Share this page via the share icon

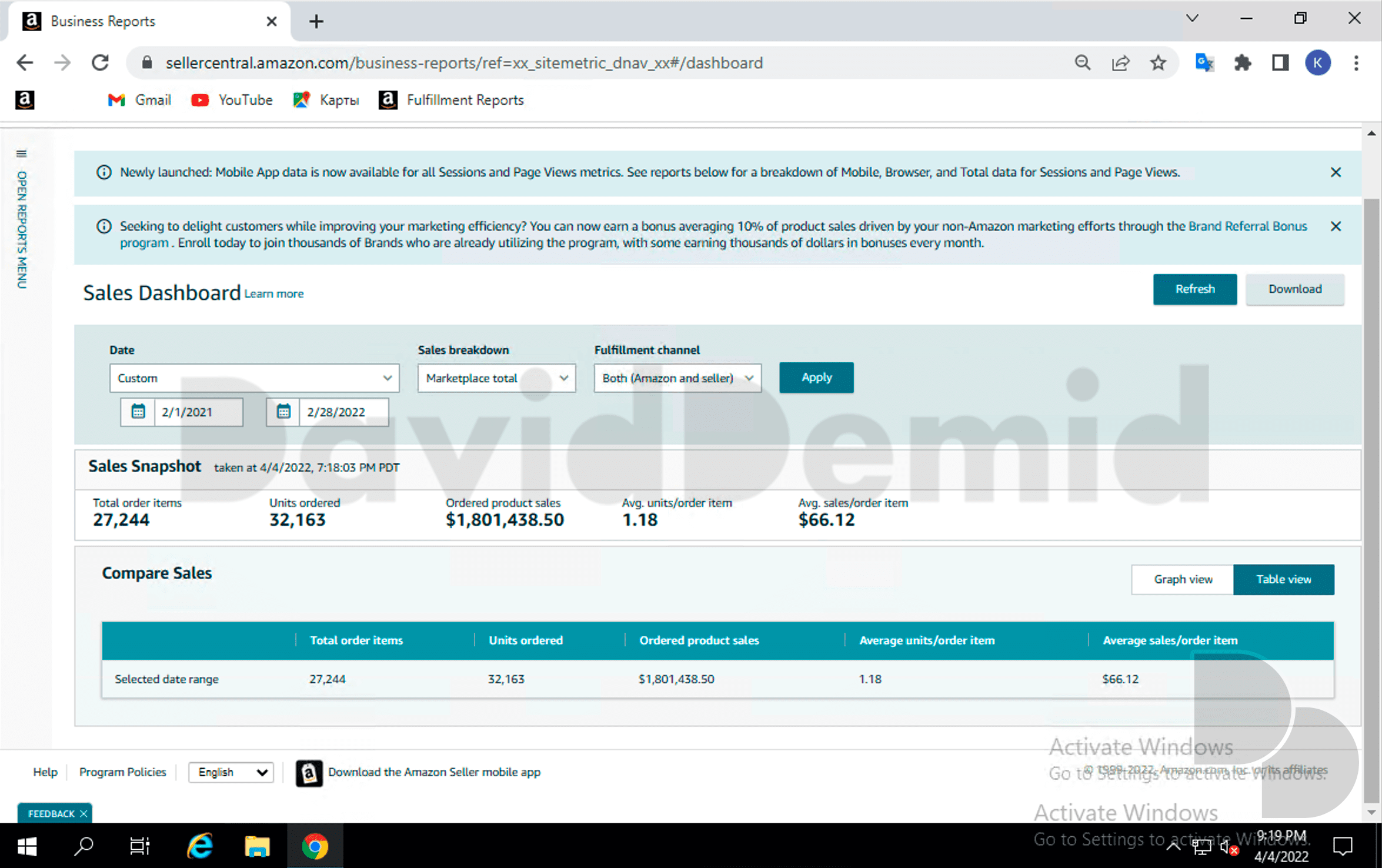tap(1120, 62)
